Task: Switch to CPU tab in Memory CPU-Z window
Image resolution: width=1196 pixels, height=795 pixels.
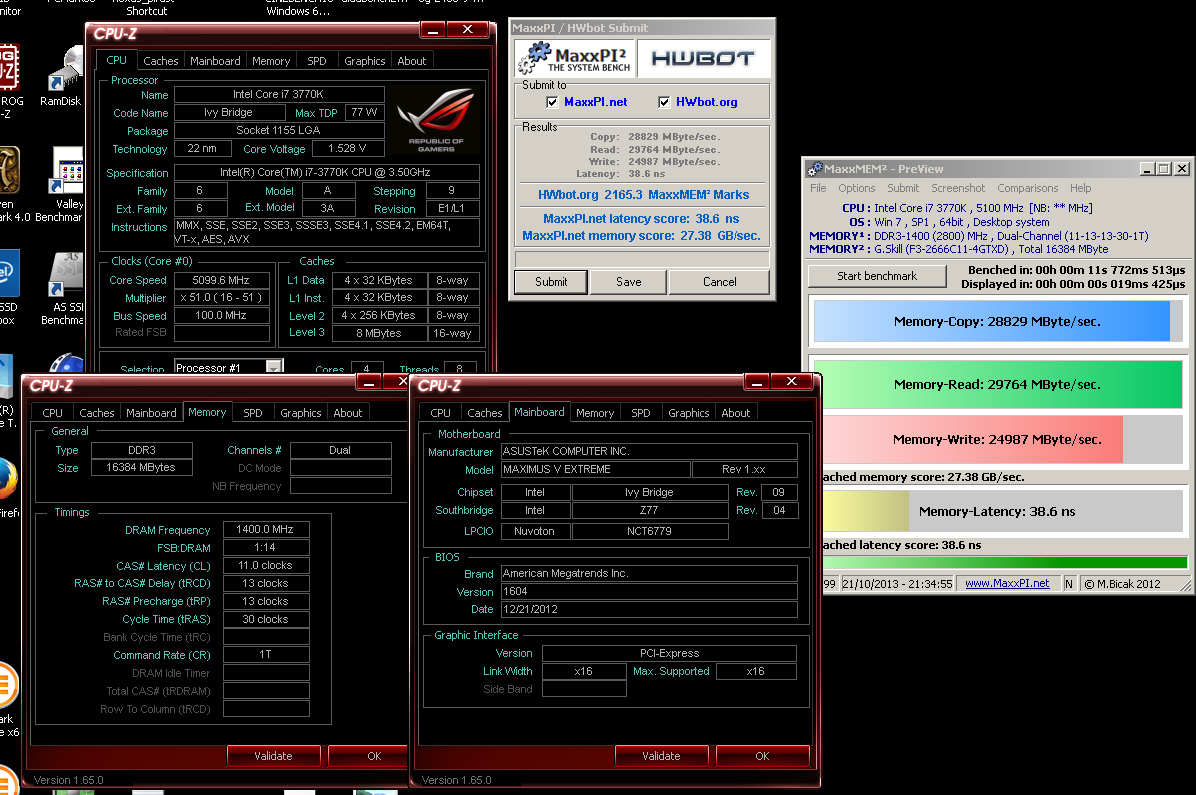Action: (x=53, y=413)
